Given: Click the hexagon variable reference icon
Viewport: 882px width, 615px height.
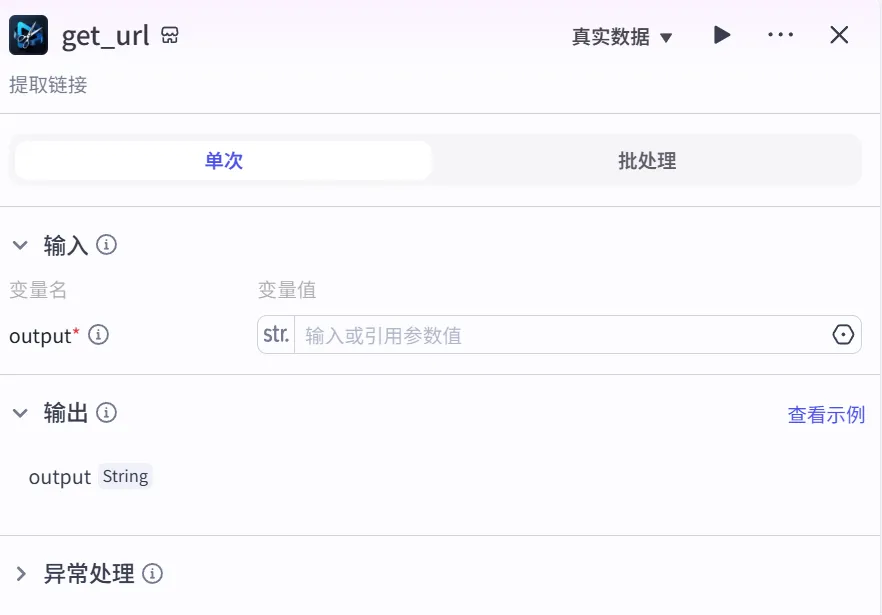Looking at the screenshot, I should pos(843,335).
